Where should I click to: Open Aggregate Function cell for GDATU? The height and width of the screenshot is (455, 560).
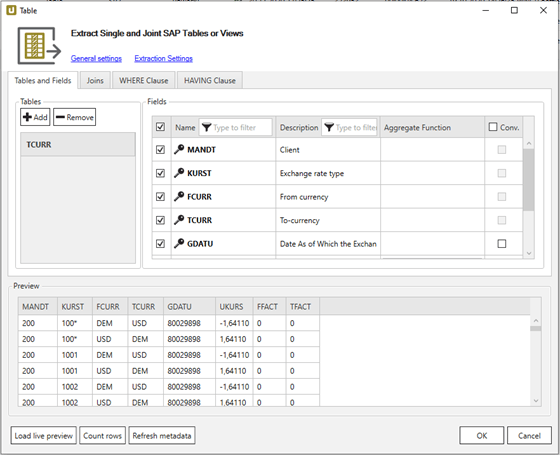tap(432, 244)
